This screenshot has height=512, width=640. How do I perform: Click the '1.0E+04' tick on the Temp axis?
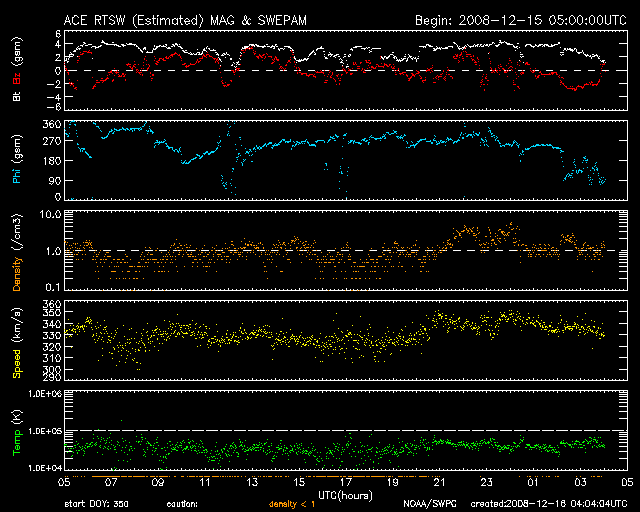click(x=45, y=468)
